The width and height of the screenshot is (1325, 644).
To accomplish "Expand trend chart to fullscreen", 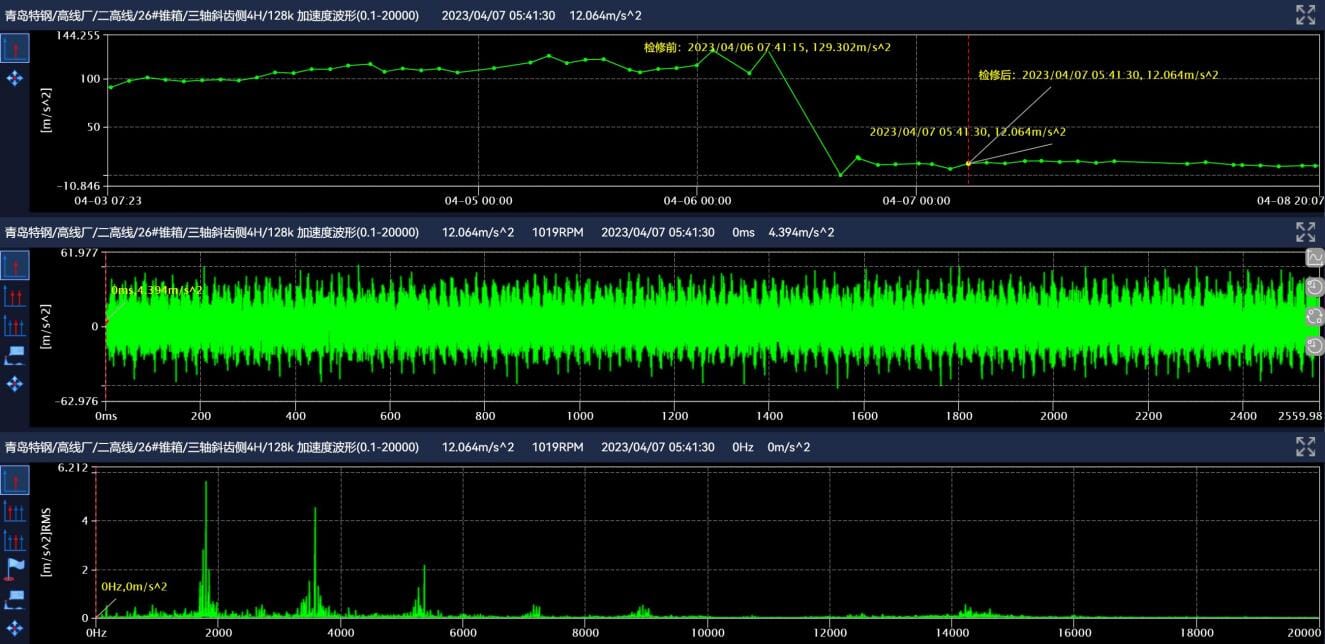I will point(1305,15).
